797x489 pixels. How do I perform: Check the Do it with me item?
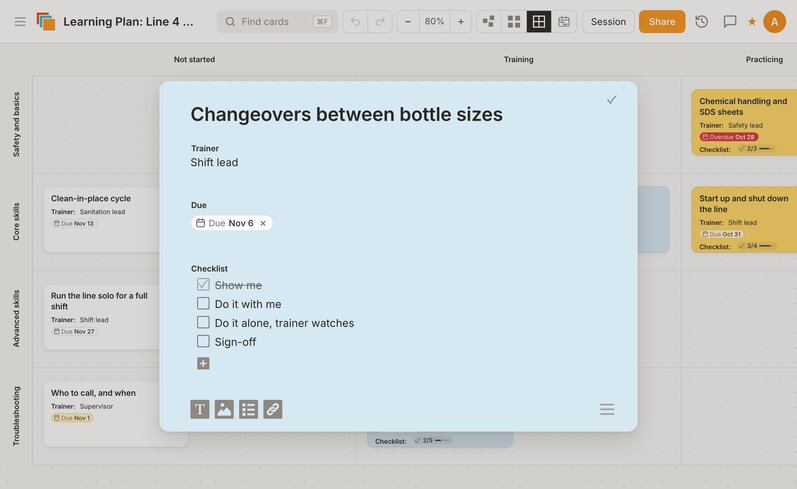pos(203,303)
